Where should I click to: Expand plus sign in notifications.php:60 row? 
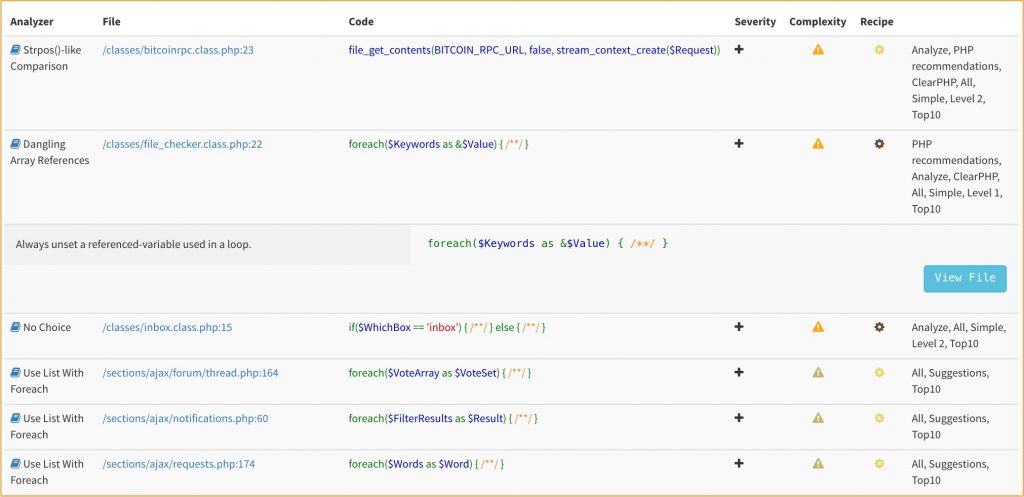pyautogui.click(x=739, y=418)
